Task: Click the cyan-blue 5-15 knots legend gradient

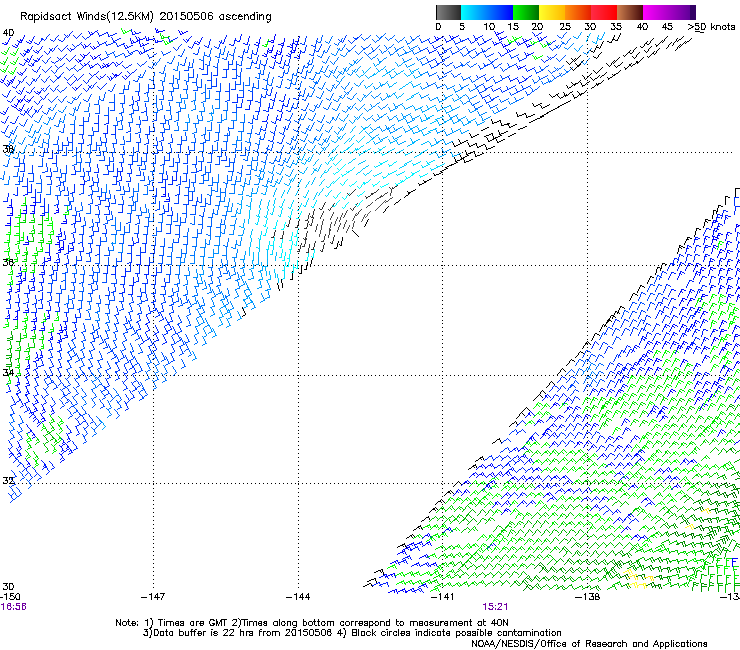Action: click(487, 12)
